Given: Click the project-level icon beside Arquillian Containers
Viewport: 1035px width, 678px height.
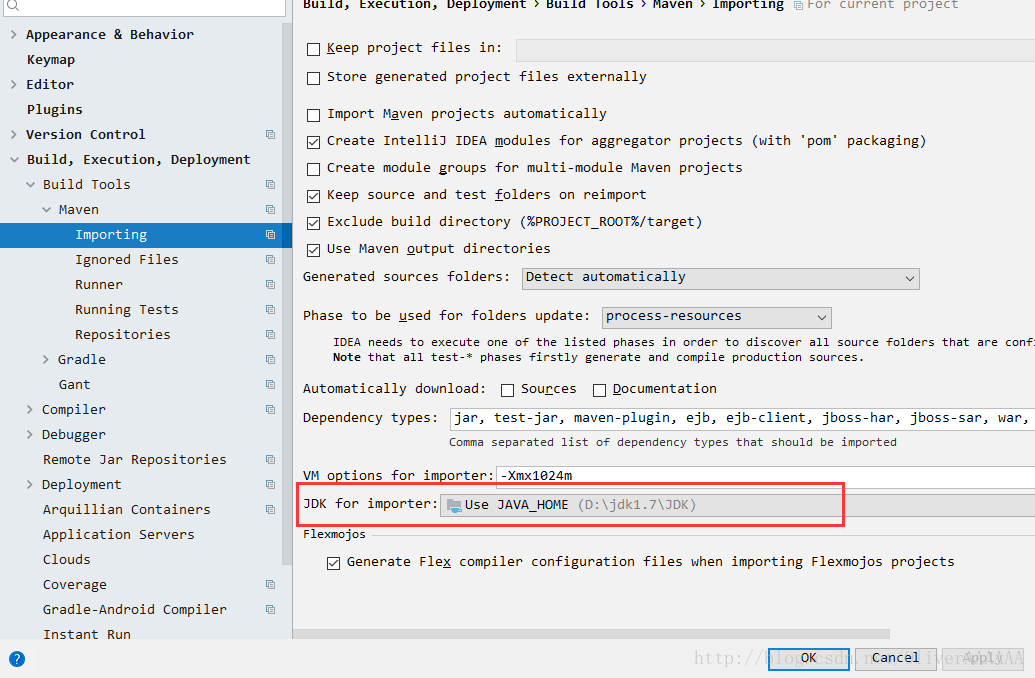Looking at the screenshot, I should [270, 510].
